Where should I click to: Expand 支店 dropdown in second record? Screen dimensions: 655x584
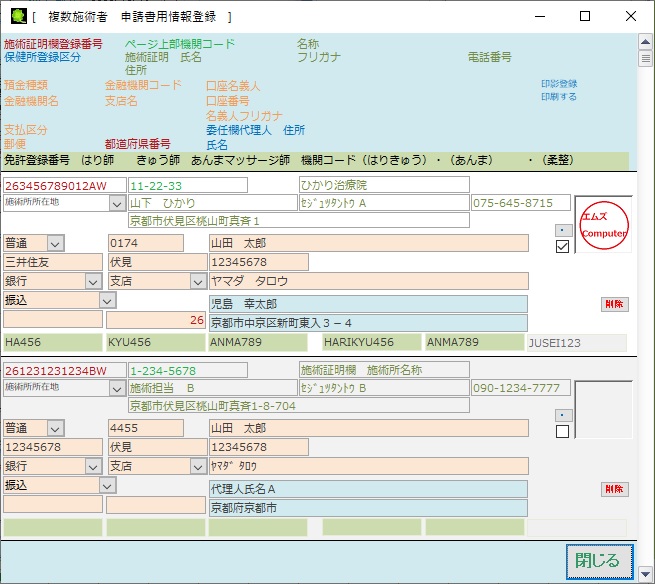[198, 467]
